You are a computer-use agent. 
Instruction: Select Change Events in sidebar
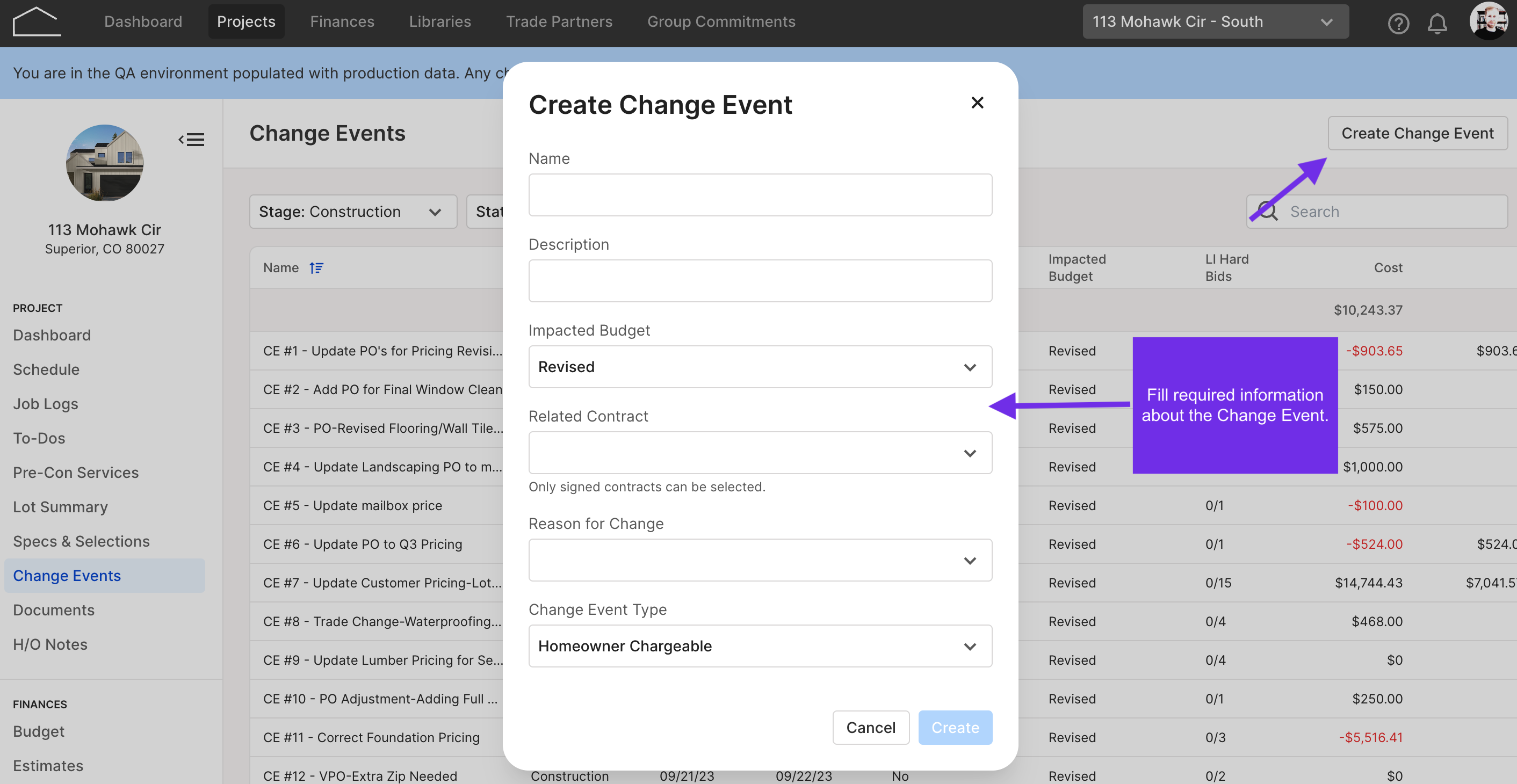tap(105, 576)
